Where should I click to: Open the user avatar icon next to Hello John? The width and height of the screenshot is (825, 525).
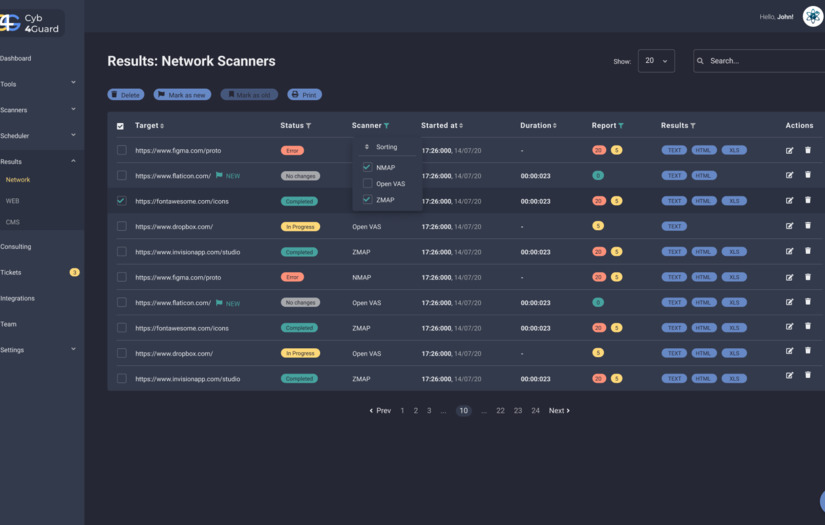[x=812, y=16]
